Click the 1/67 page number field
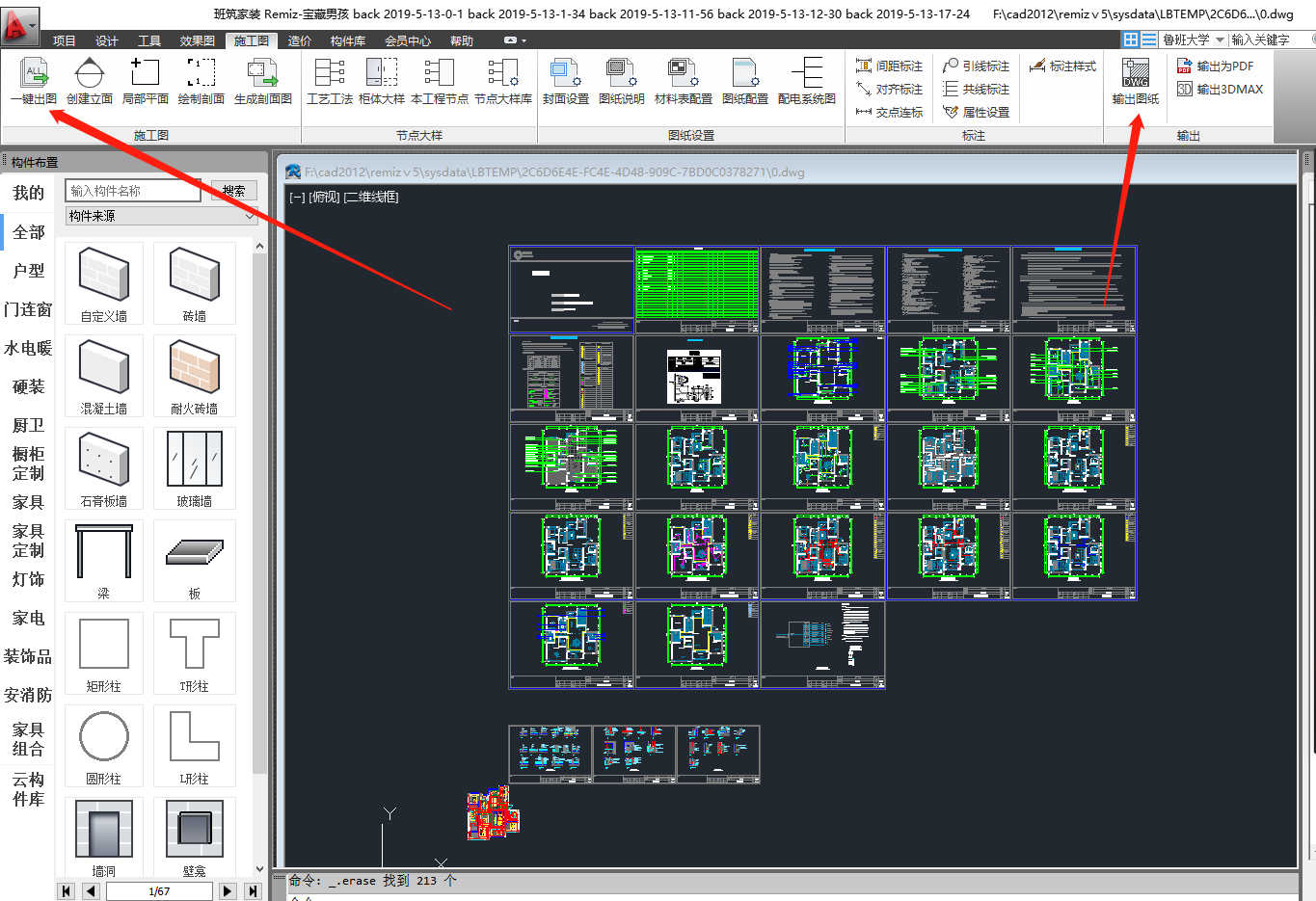The width and height of the screenshot is (1316, 901). coord(159,891)
